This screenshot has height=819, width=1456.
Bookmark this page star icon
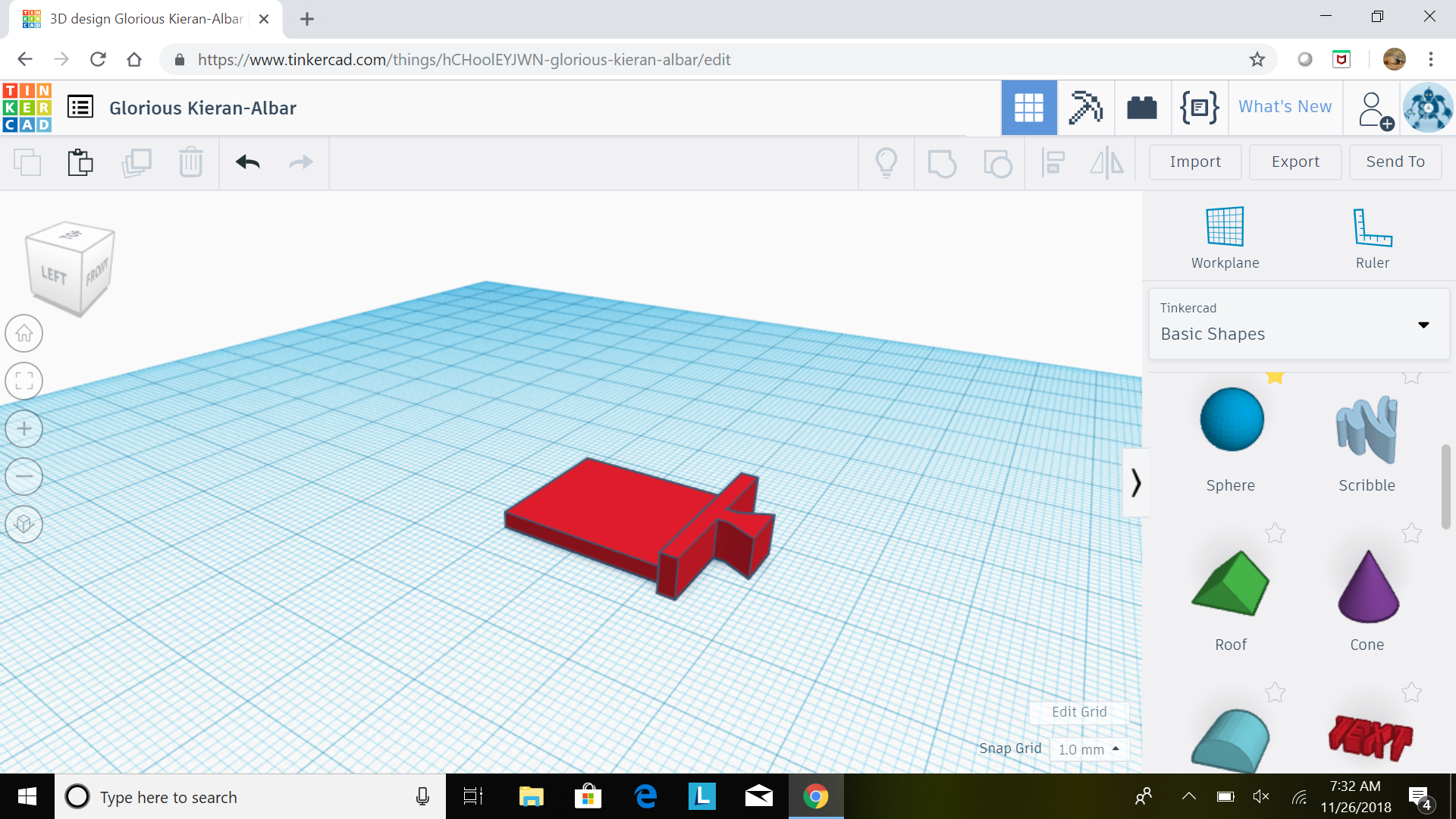pos(1257,59)
